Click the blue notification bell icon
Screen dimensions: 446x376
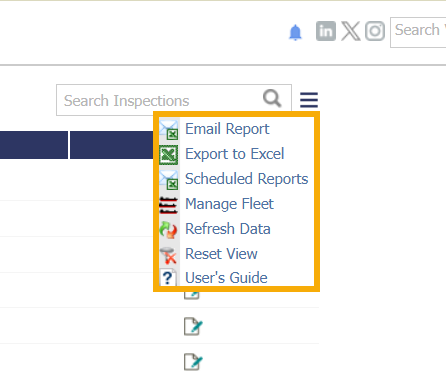295,32
